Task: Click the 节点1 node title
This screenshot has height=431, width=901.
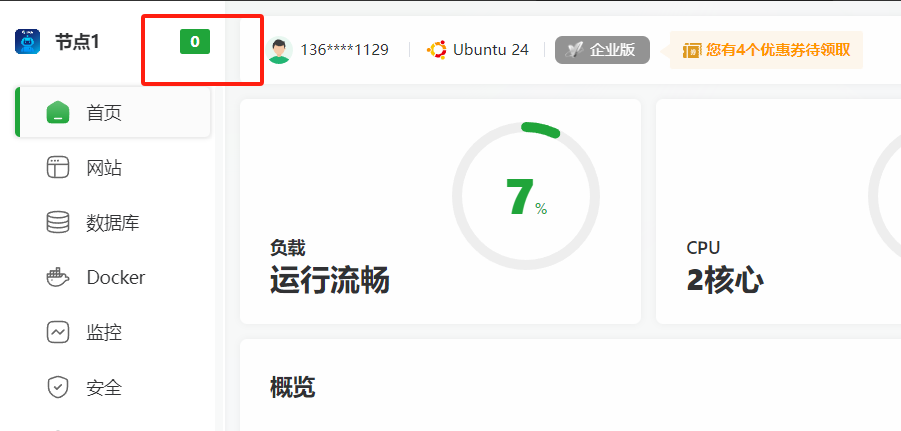Action: point(77,42)
